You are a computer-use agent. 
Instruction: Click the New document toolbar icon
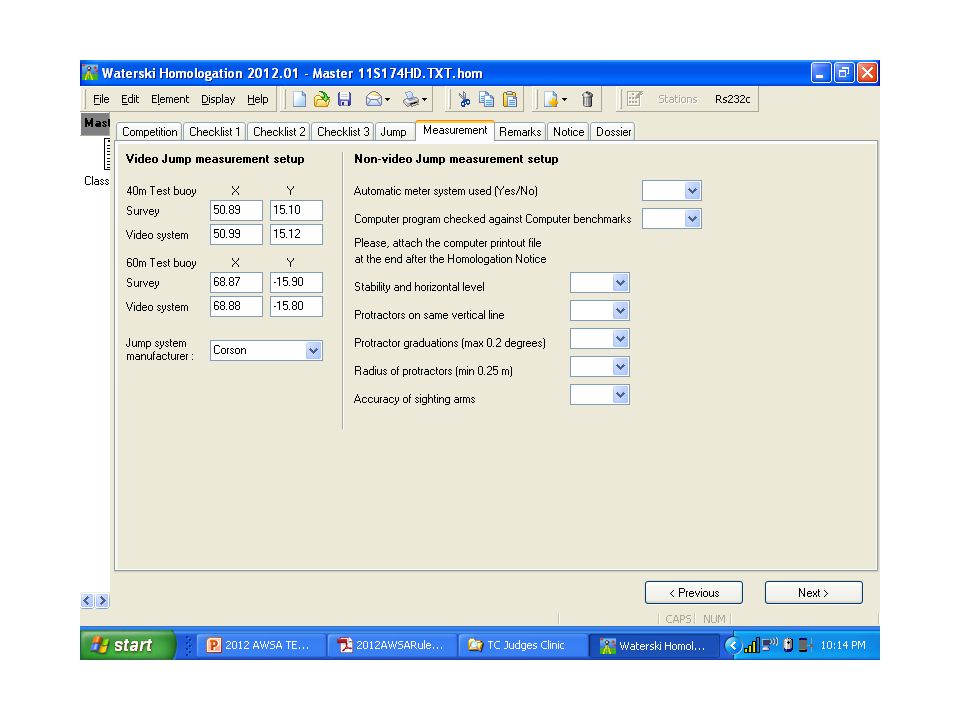click(299, 99)
